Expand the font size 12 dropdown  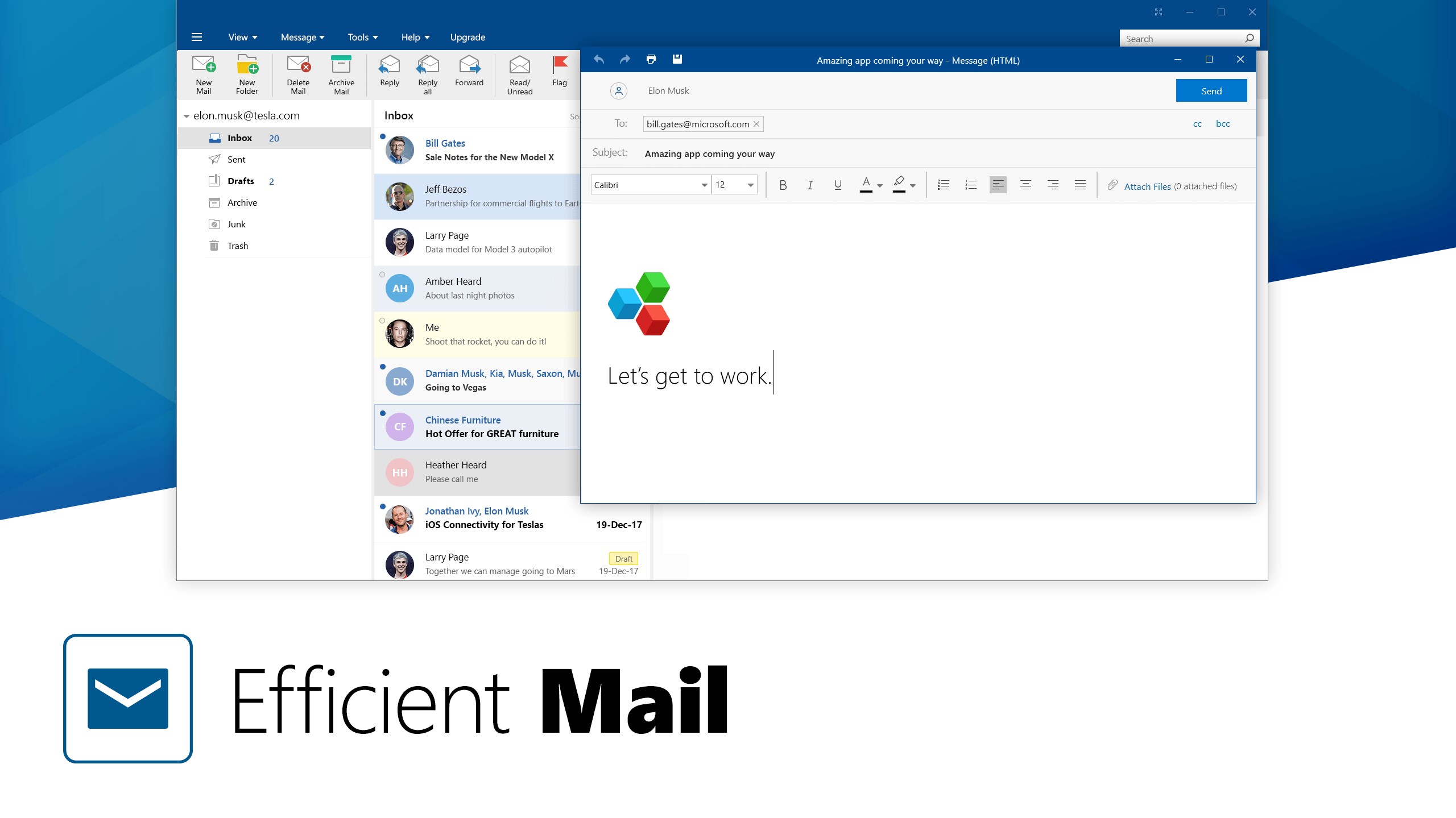point(750,185)
